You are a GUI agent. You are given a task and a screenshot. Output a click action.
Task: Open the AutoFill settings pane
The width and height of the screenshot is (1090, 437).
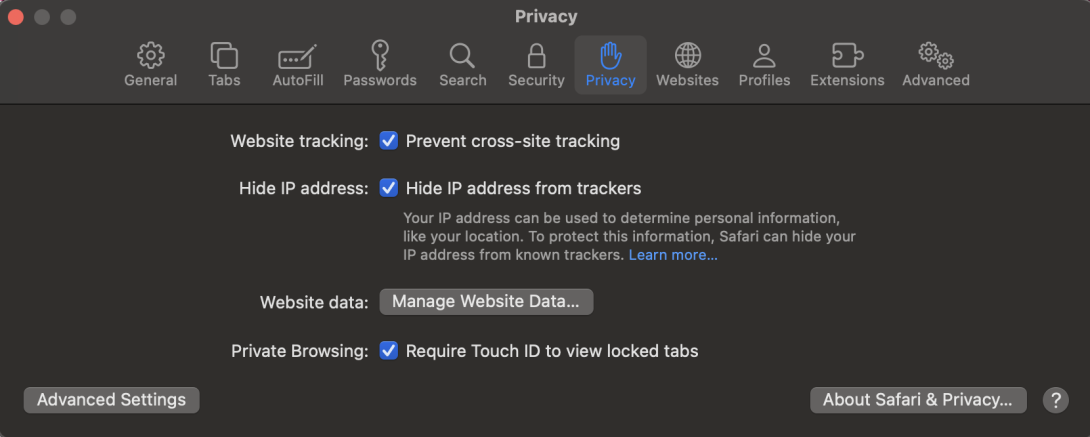pos(298,64)
